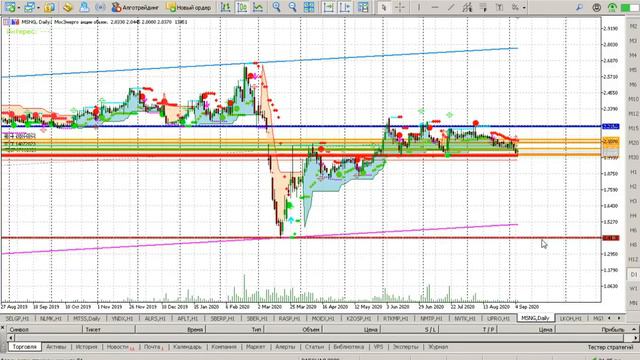Click the Новый ордер button

(189, 7)
